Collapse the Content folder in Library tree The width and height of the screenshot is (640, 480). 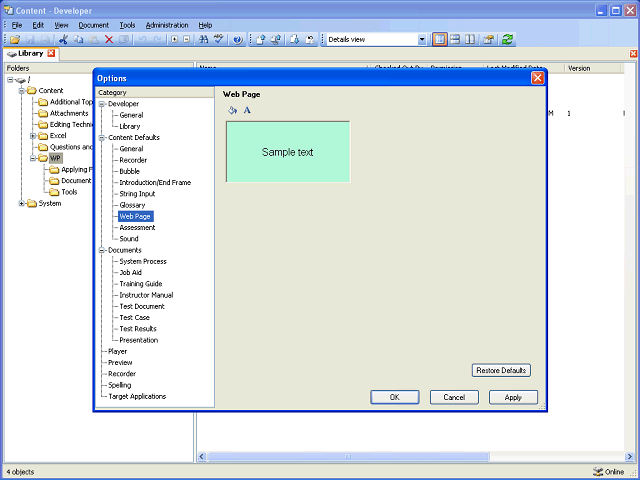22,91
